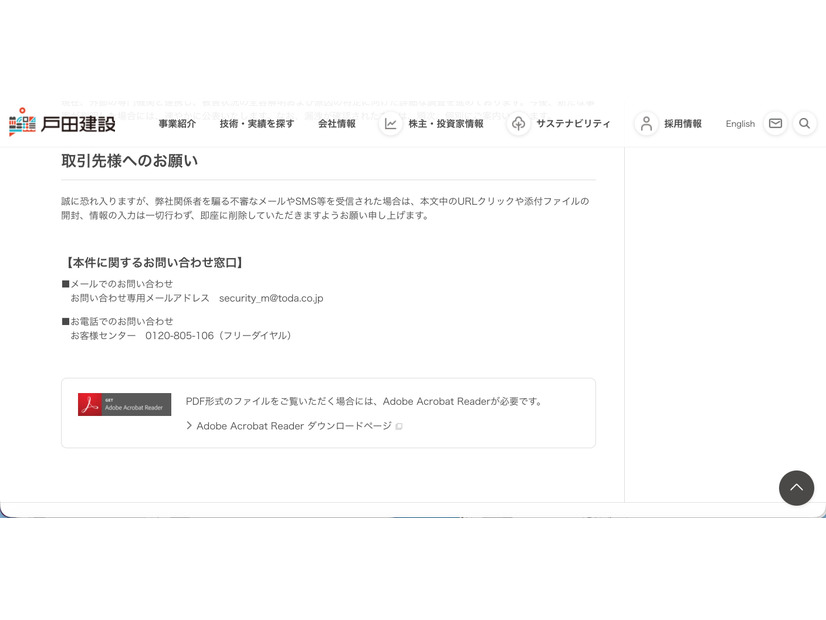Image resolution: width=826 pixels, height=620 pixels.
Task: Click the heading 取引先様へのお願い
Action: click(x=130, y=161)
